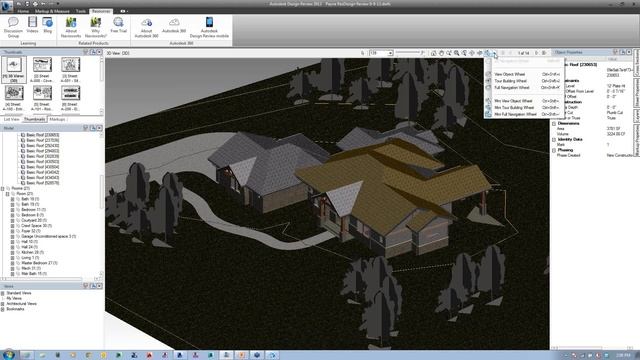The image size is (640, 360).
Task: Select Living 1 room item
Action: click(30, 258)
